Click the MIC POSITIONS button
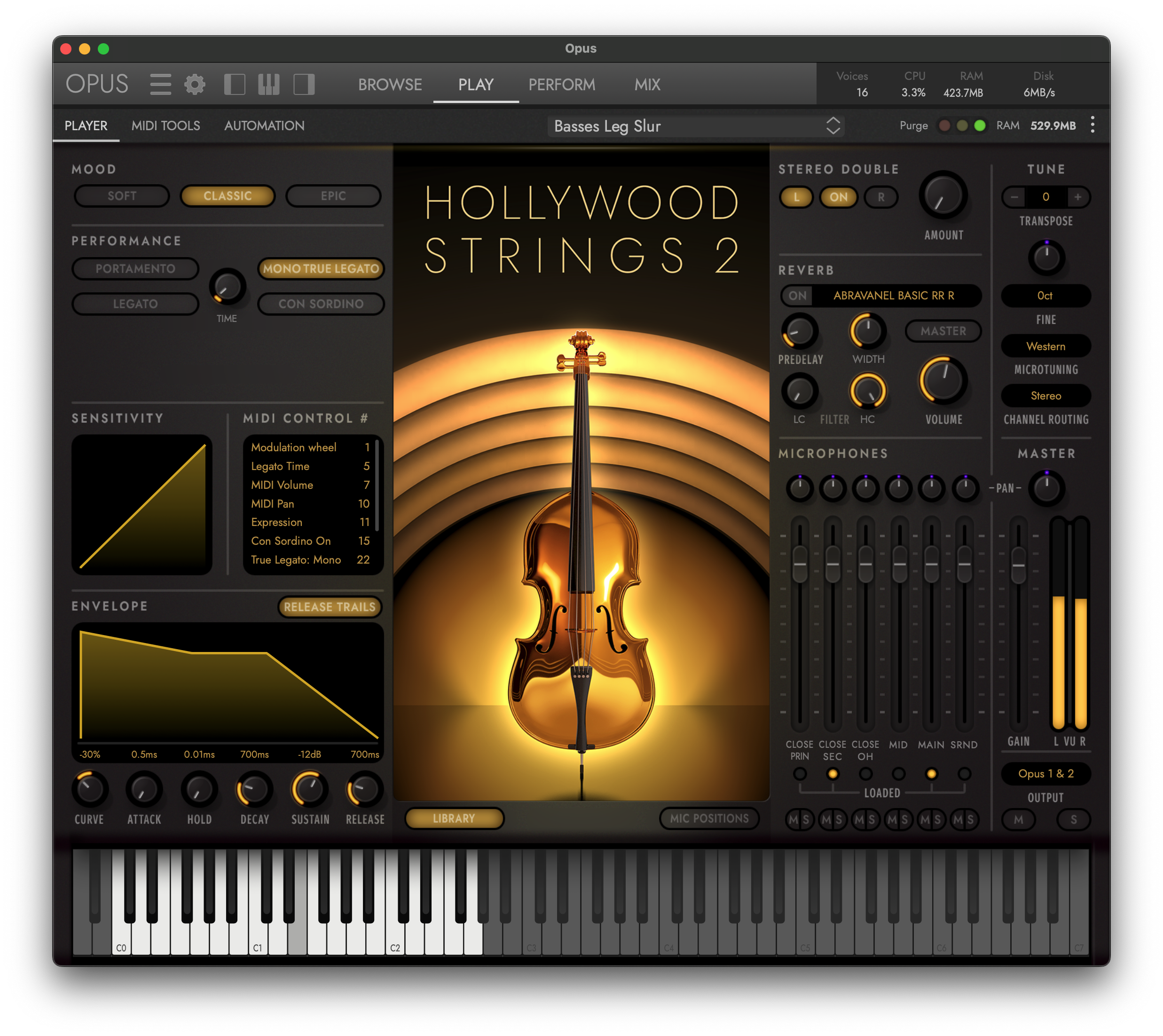This screenshot has height=1036, width=1163. (709, 818)
